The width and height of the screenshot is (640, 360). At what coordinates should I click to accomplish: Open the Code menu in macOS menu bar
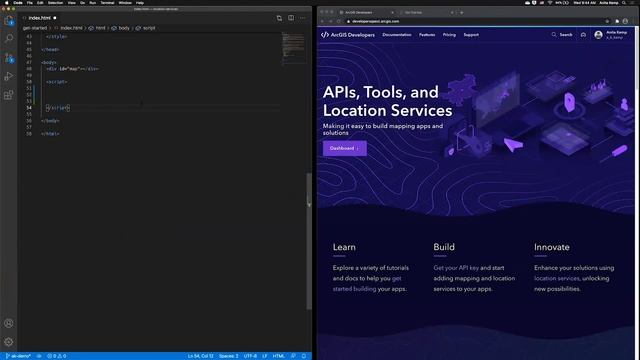click(x=18, y=3)
